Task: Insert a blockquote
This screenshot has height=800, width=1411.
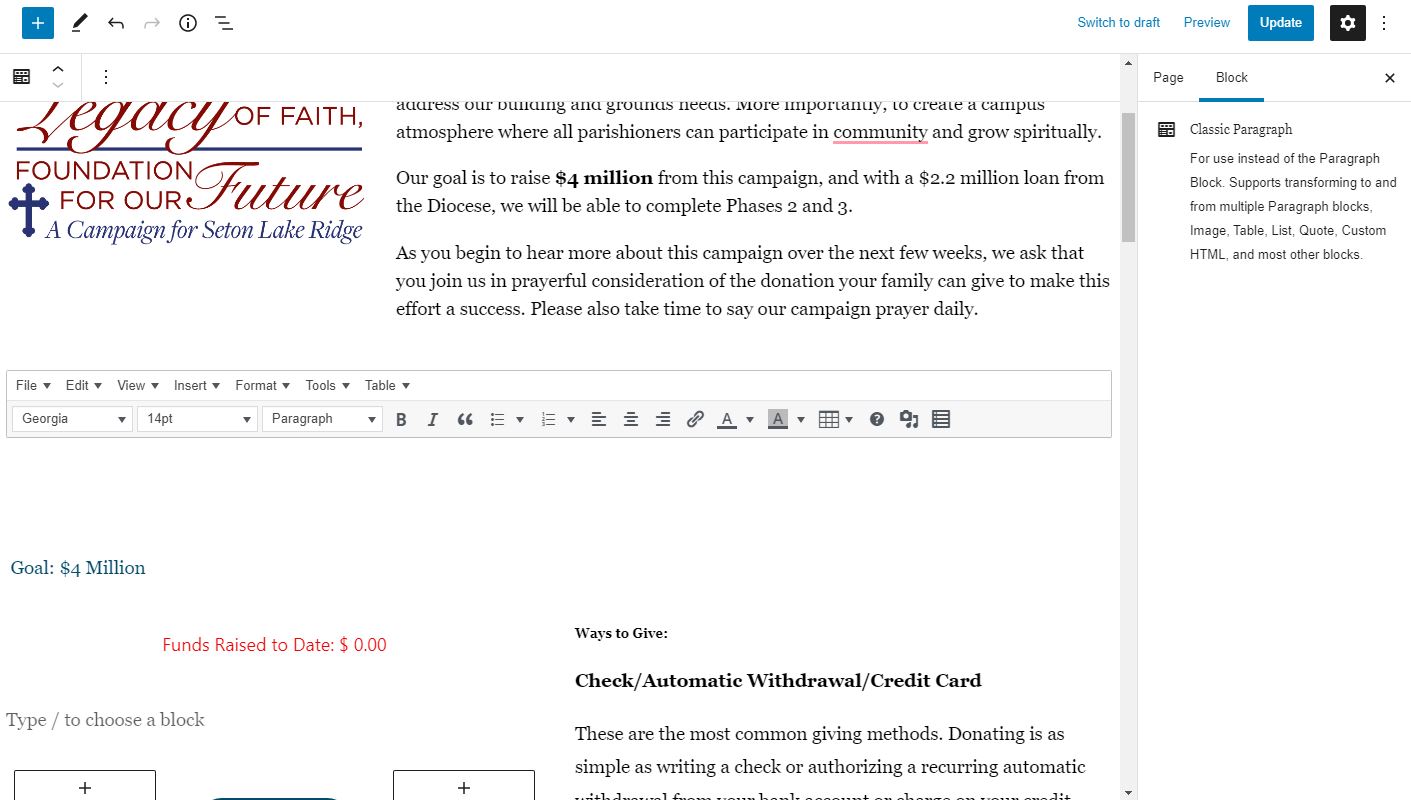Action: (465, 420)
